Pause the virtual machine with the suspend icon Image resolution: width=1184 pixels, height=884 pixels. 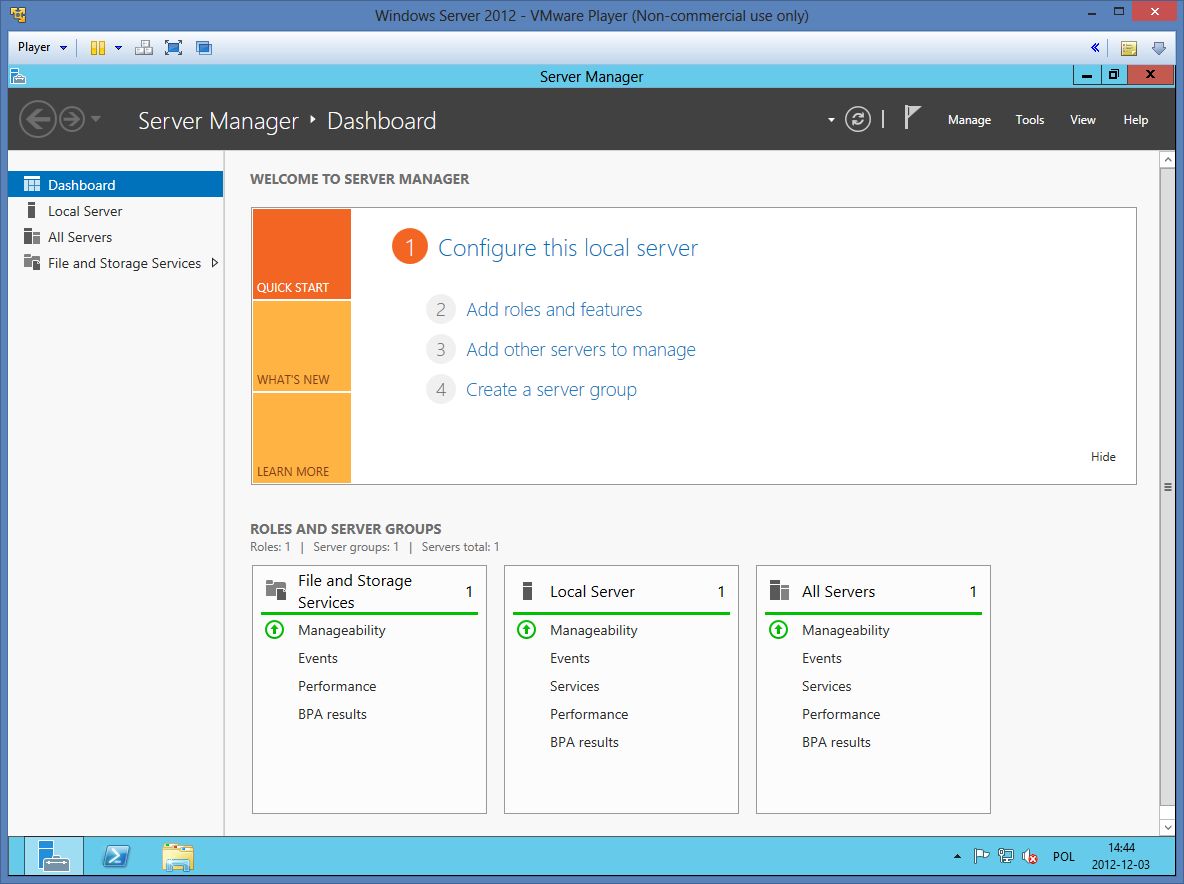(x=97, y=48)
